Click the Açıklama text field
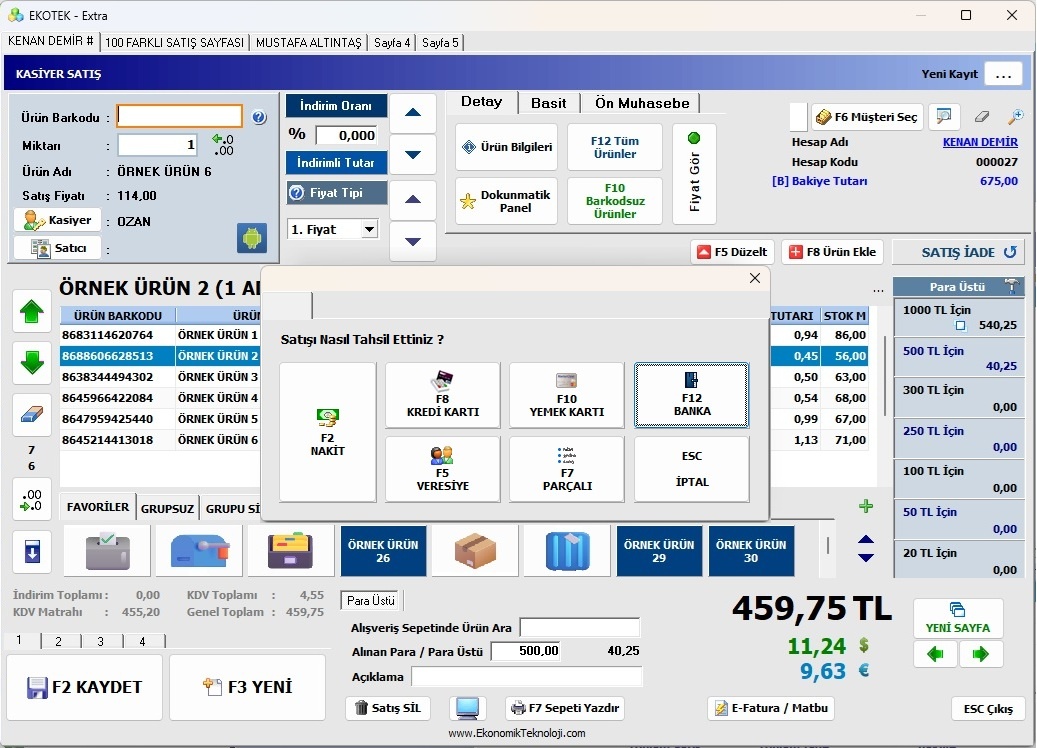 click(526, 677)
